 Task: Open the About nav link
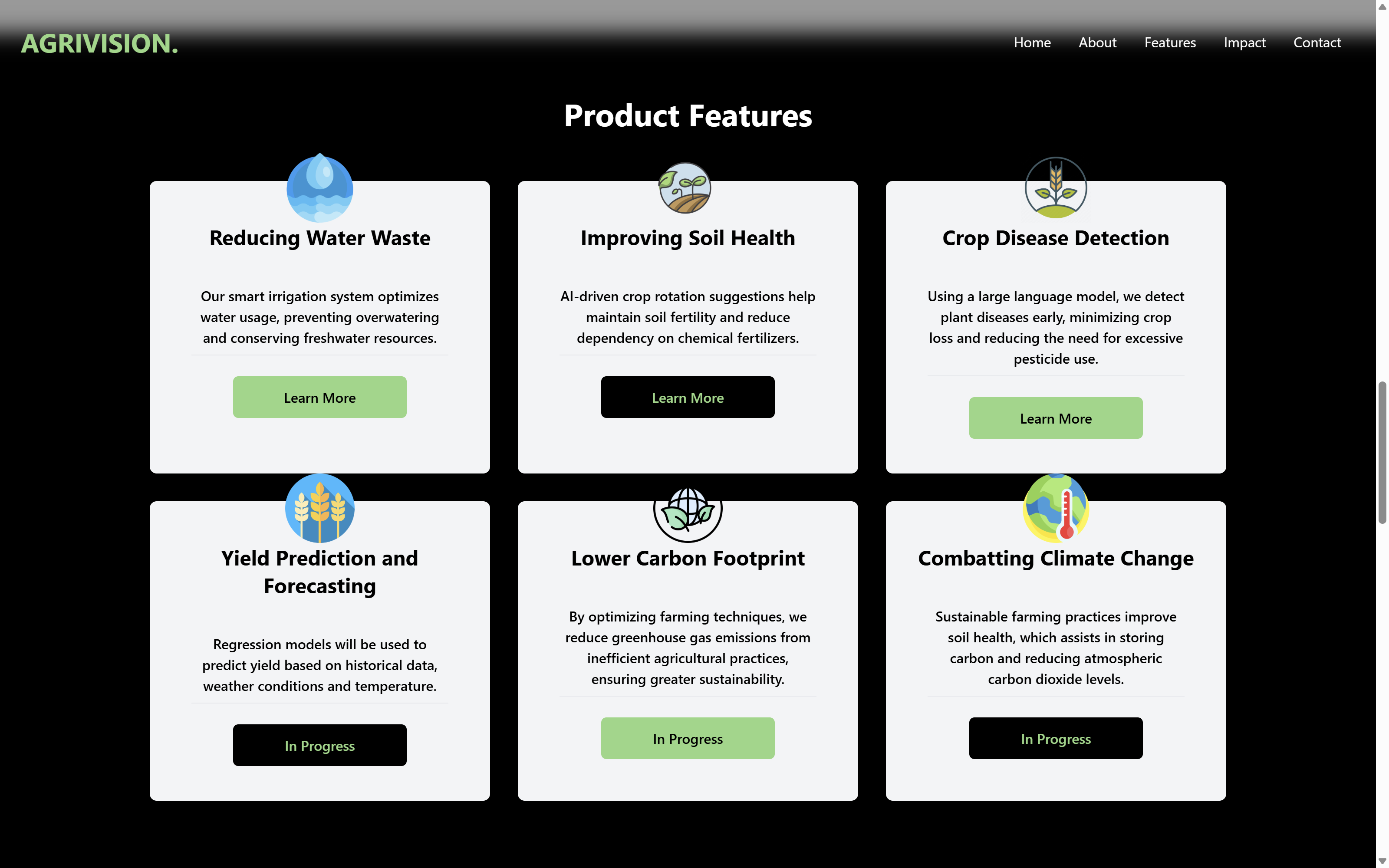(1097, 43)
